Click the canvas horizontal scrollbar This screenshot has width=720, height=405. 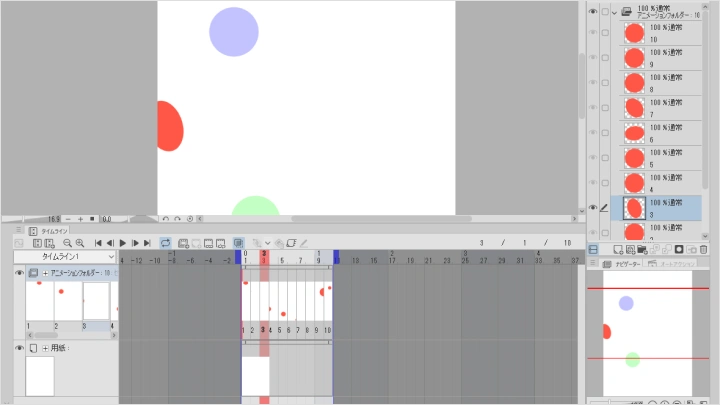click(382, 219)
